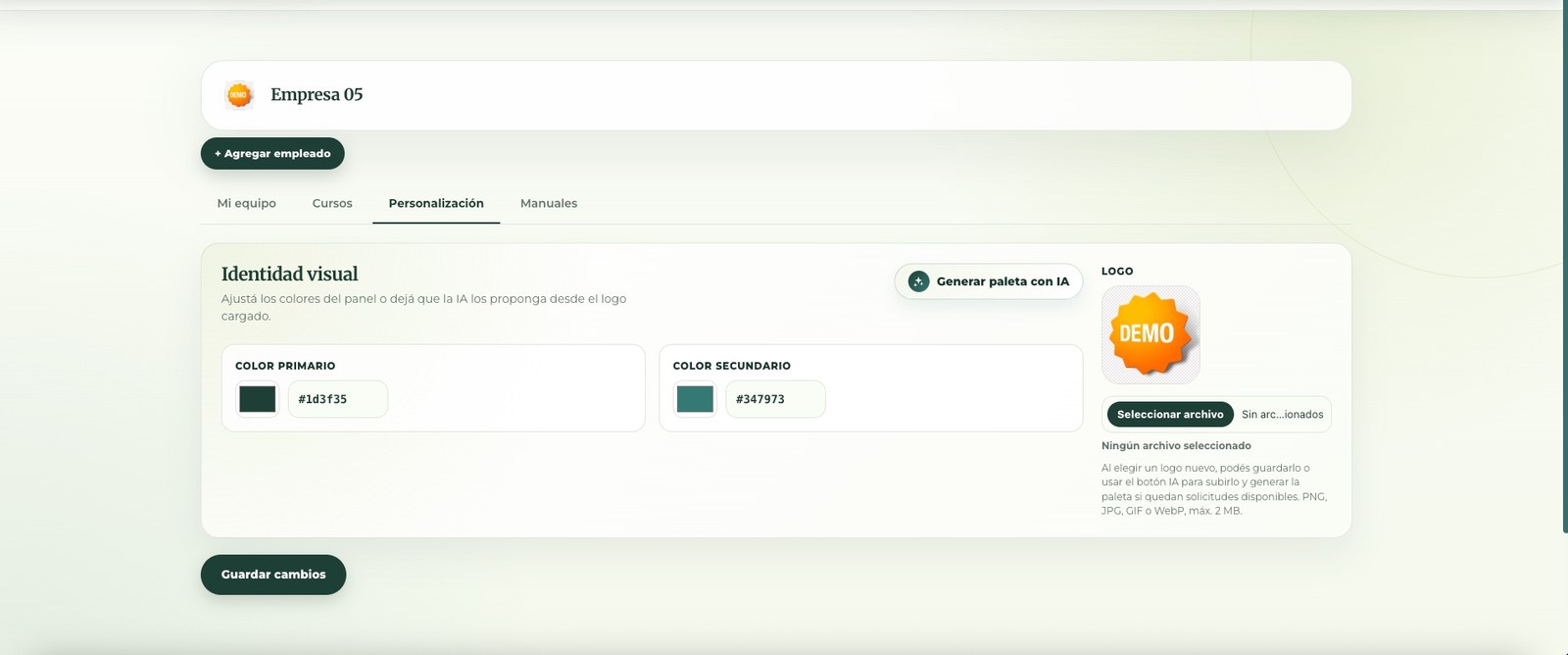
Task: Save settings with Guardar cambios
Action: [x=273, y=575]
